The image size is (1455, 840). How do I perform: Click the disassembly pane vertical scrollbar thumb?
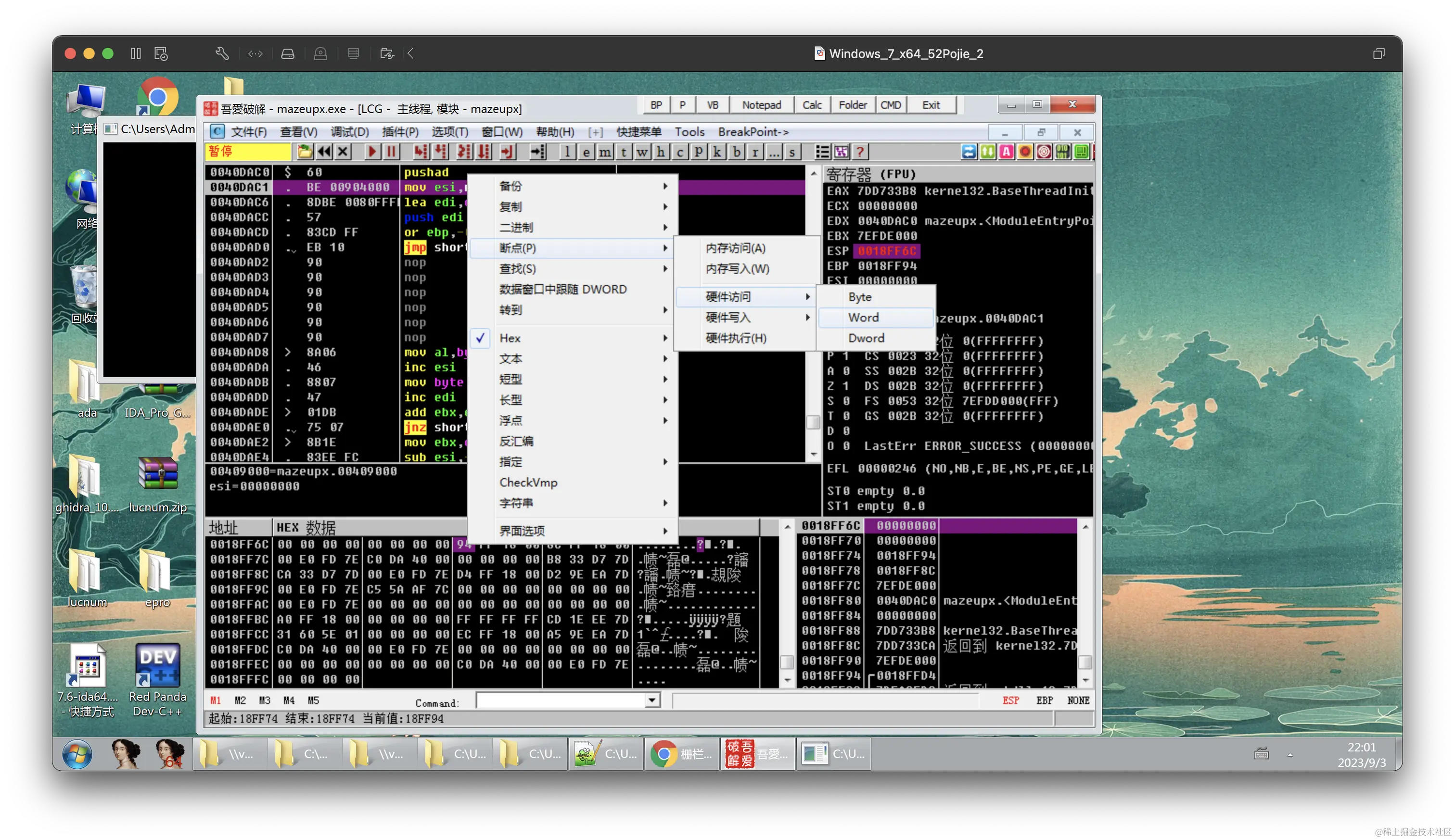[813, 422]
